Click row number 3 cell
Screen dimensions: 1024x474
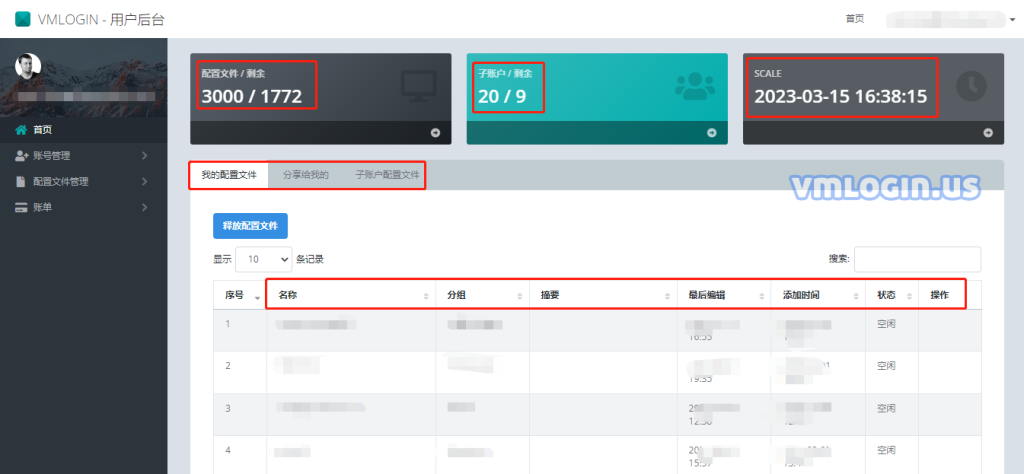coord(240,414)
